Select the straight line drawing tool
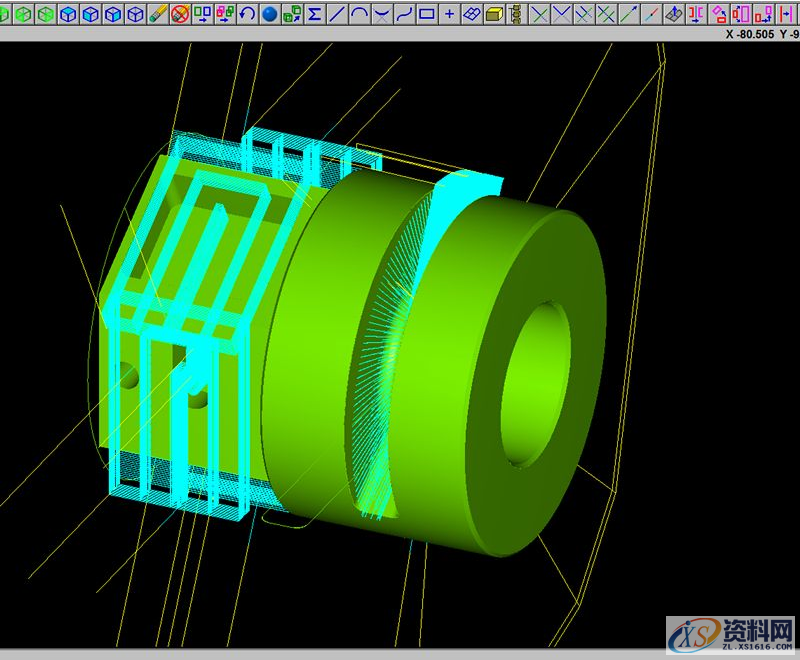 pyautogui.click(x=337, y=14)
